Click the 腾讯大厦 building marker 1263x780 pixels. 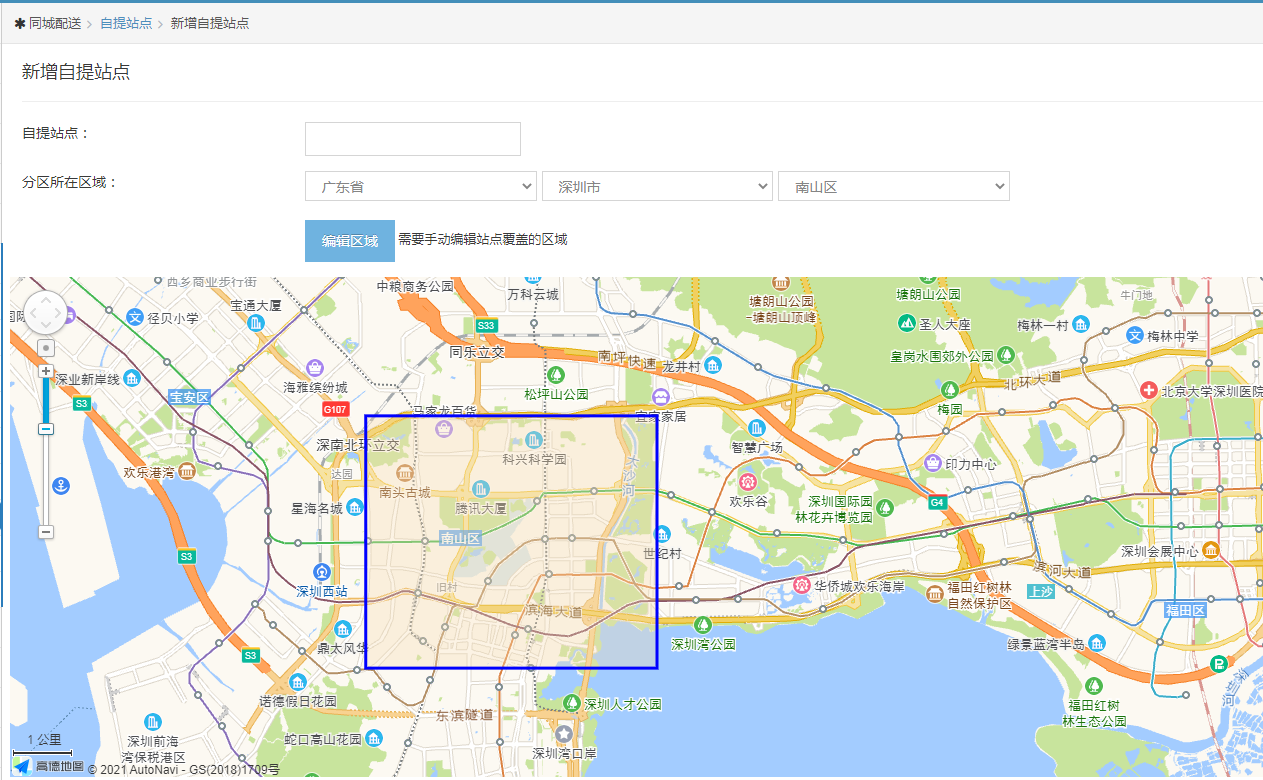point(481,489)
